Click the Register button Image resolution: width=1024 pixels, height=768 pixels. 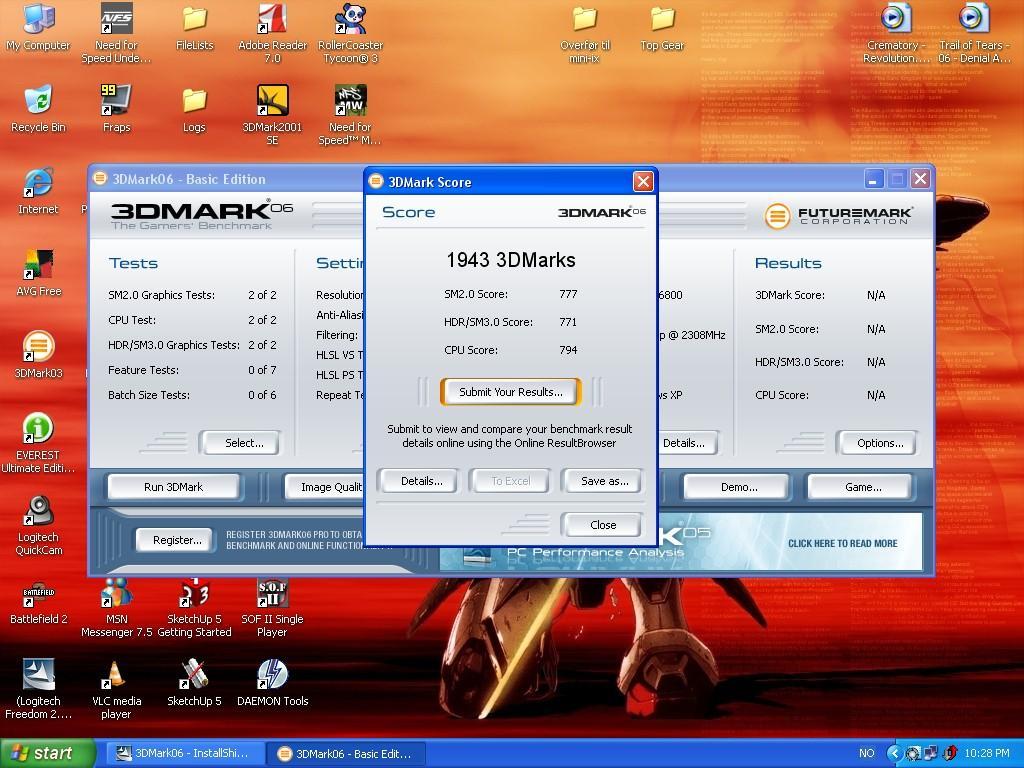176,540
